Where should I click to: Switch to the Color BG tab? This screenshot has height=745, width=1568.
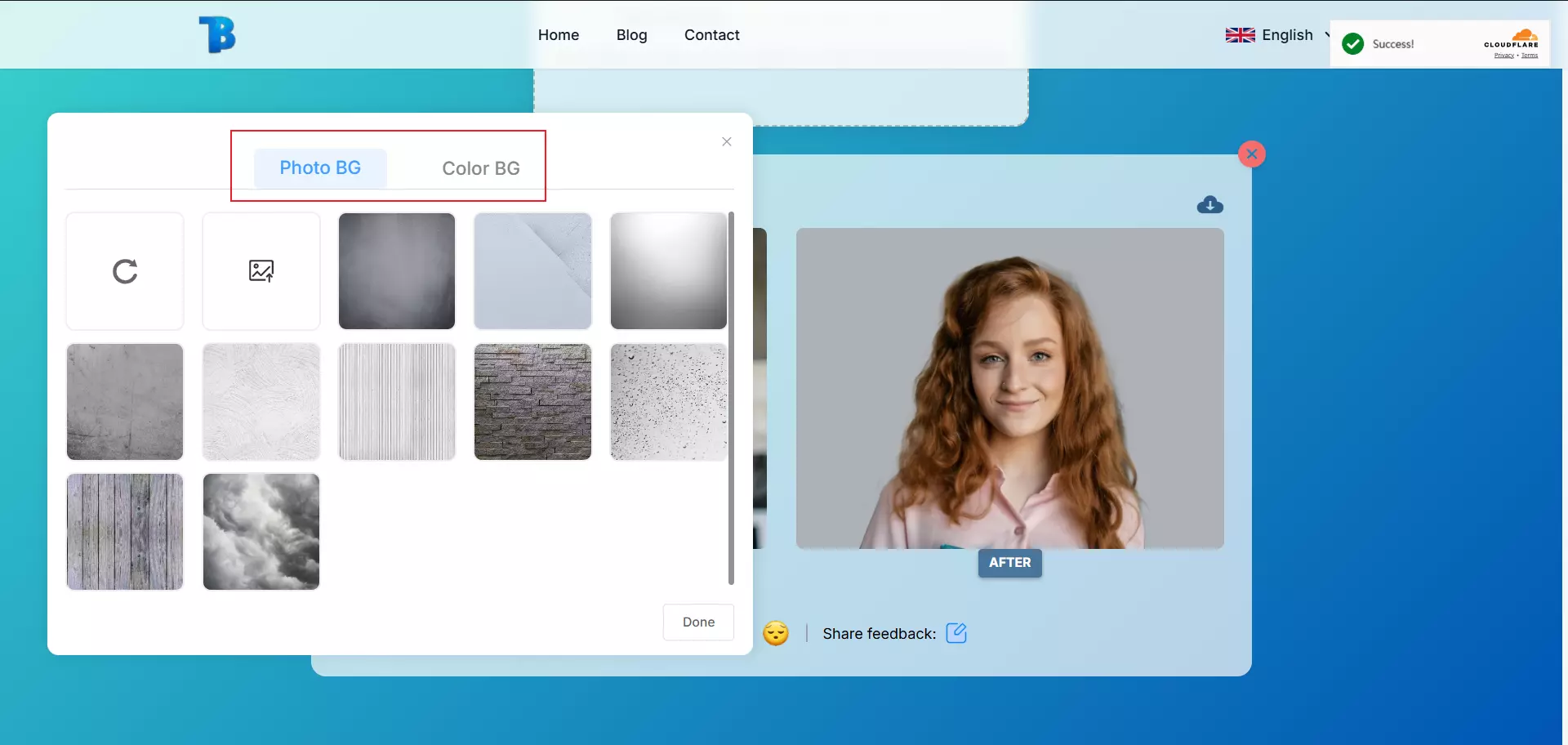481,168
